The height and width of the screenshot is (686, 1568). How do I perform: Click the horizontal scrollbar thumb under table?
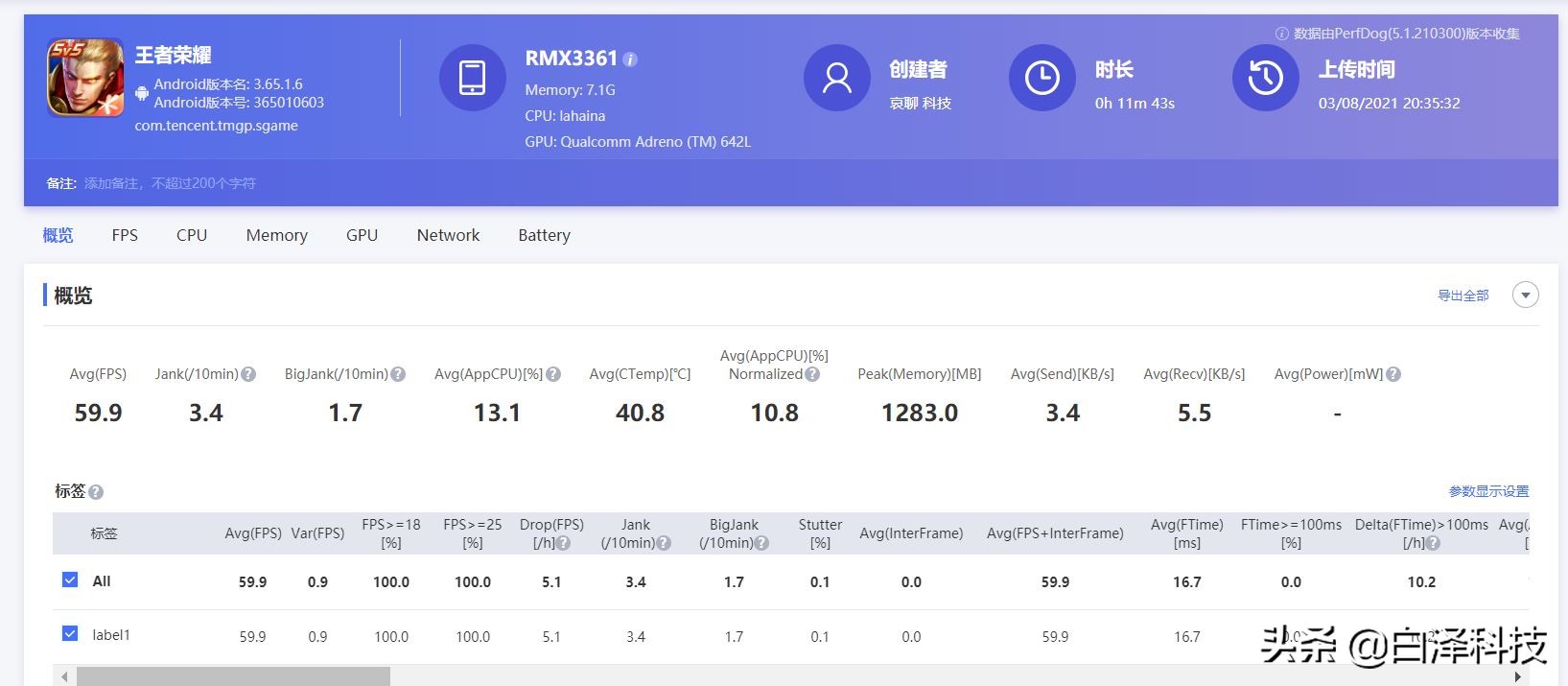tap(233, 676)
